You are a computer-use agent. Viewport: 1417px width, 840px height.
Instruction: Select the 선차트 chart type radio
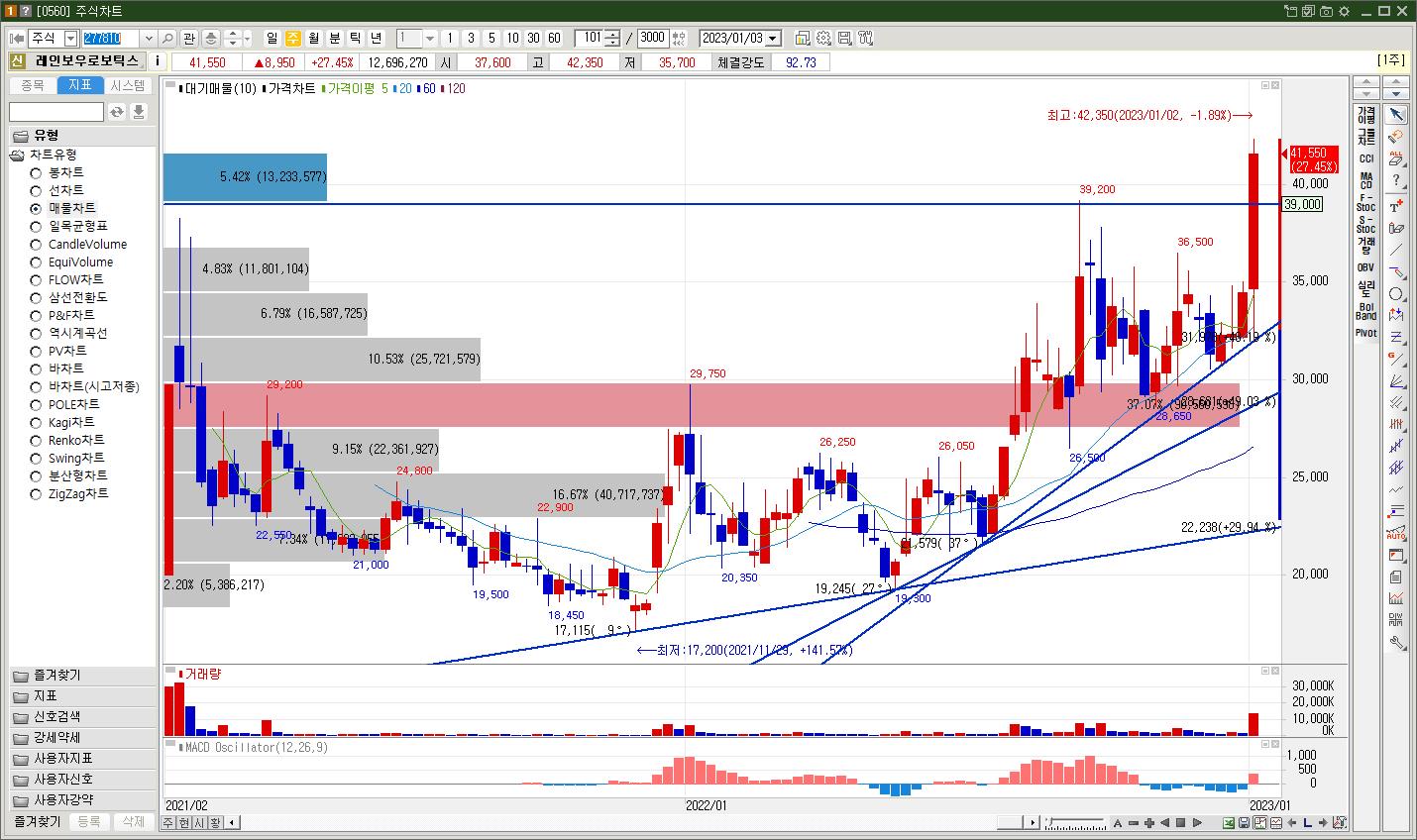coord(36,190)
